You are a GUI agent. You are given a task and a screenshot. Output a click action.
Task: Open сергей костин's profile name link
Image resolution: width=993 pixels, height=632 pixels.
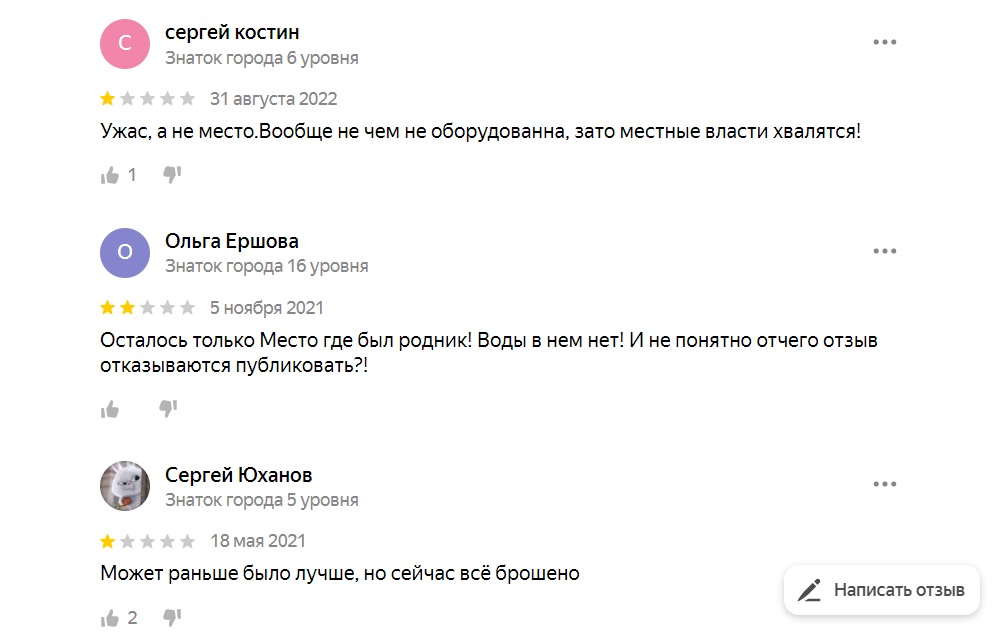(x=232, y=32)
